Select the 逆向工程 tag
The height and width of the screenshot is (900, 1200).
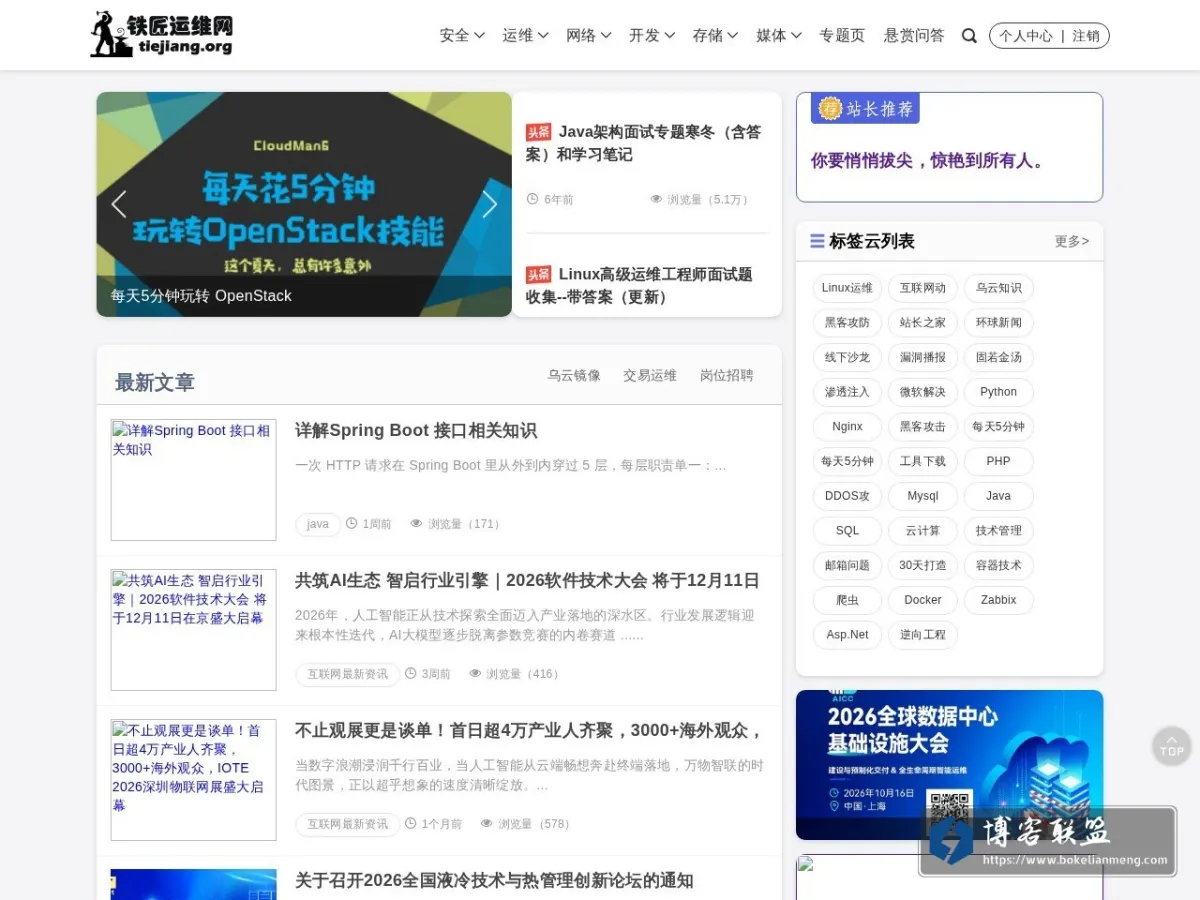click(x=923, y=635)
